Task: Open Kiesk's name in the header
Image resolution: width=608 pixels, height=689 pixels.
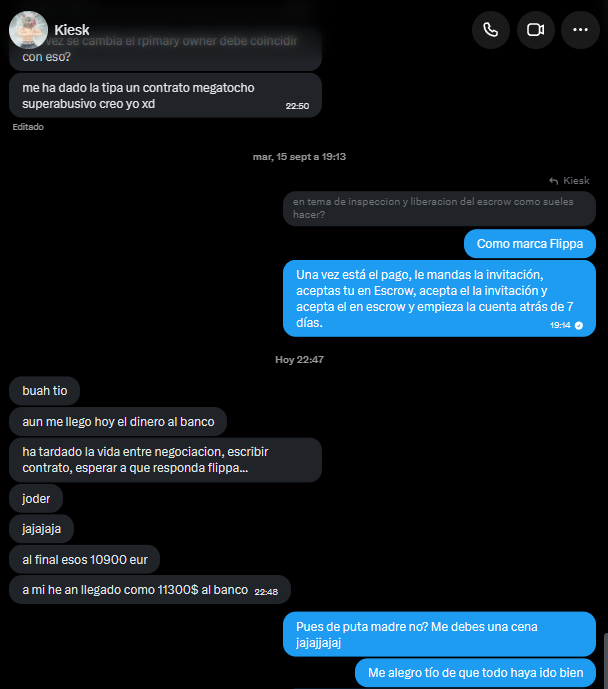Action: click(x=72, y=30)
